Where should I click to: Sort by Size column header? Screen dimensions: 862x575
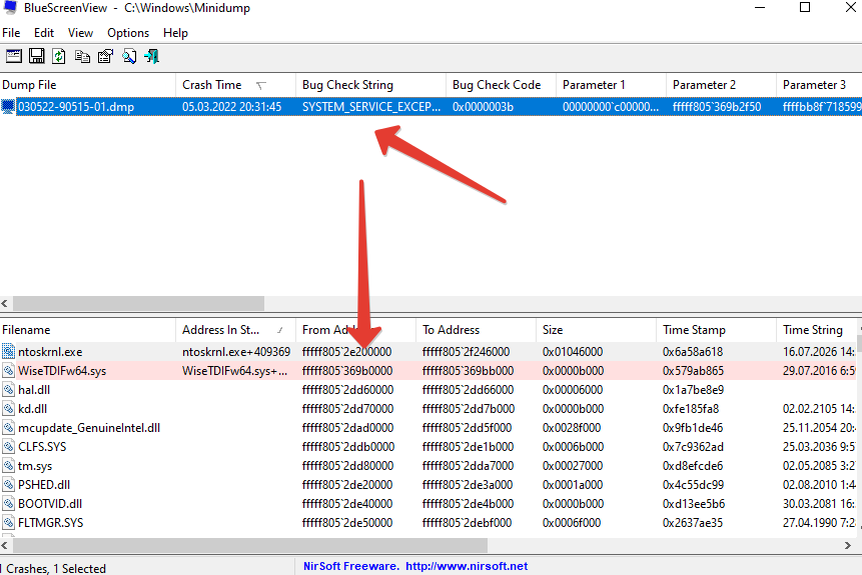click(596, 330)
